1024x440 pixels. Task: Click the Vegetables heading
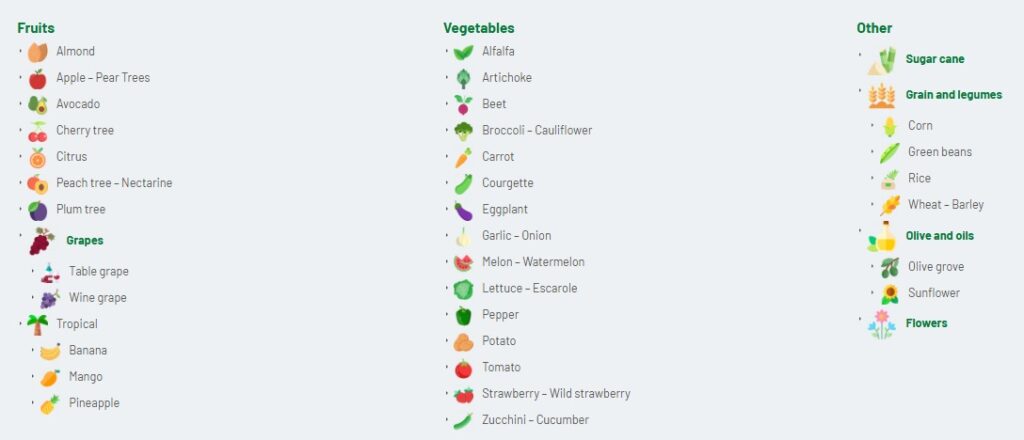478,28
